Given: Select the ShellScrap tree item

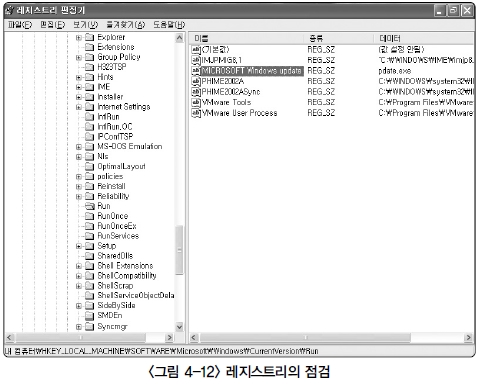Looking at the screenshot, I should point(115,286).
